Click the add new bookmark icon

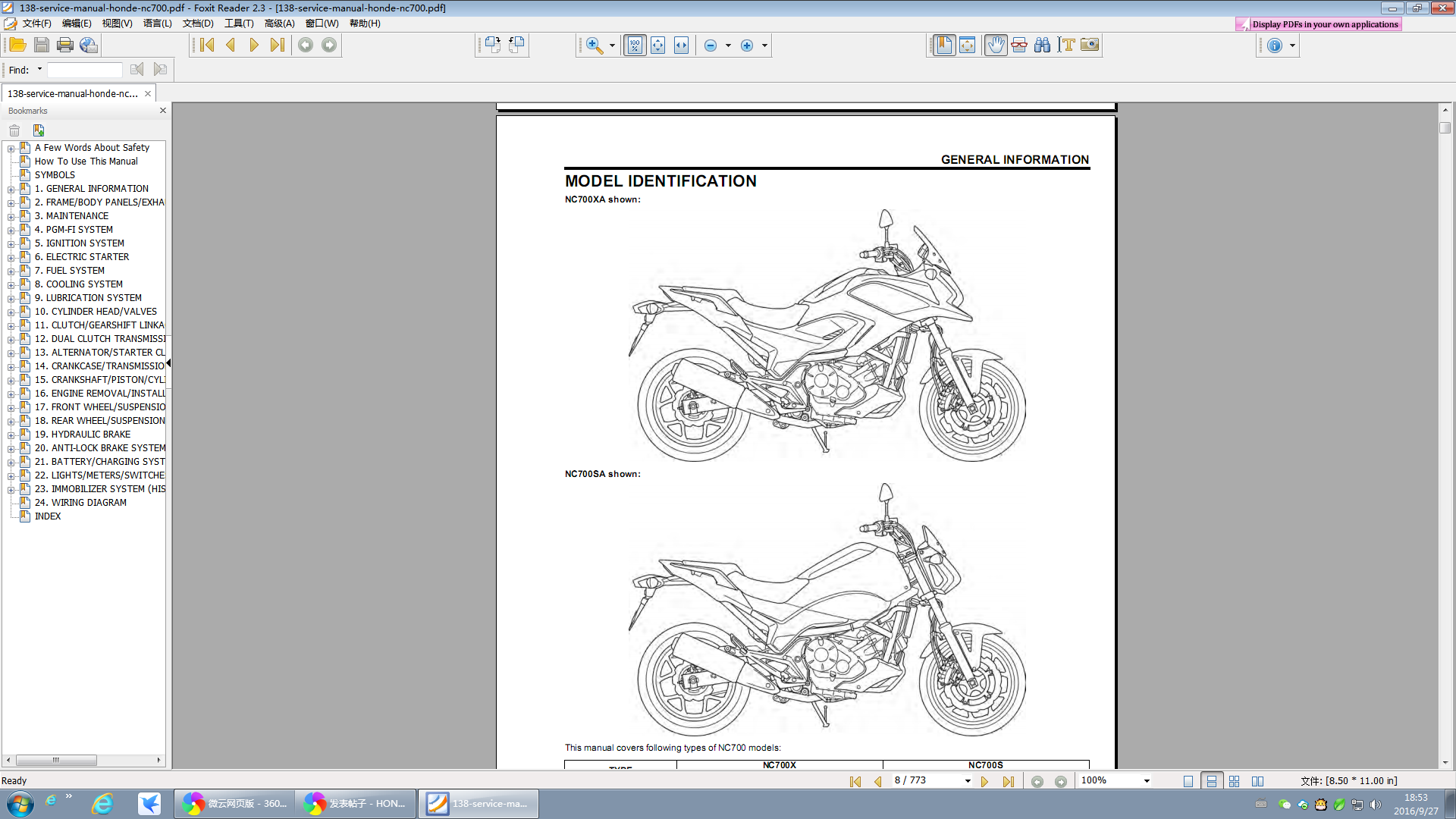pyautogui.click(x=39, y=130)
